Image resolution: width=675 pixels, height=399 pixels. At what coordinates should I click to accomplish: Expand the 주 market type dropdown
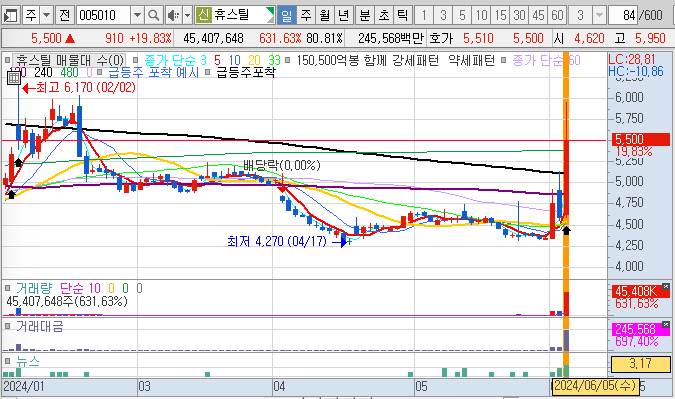(46, 16)
